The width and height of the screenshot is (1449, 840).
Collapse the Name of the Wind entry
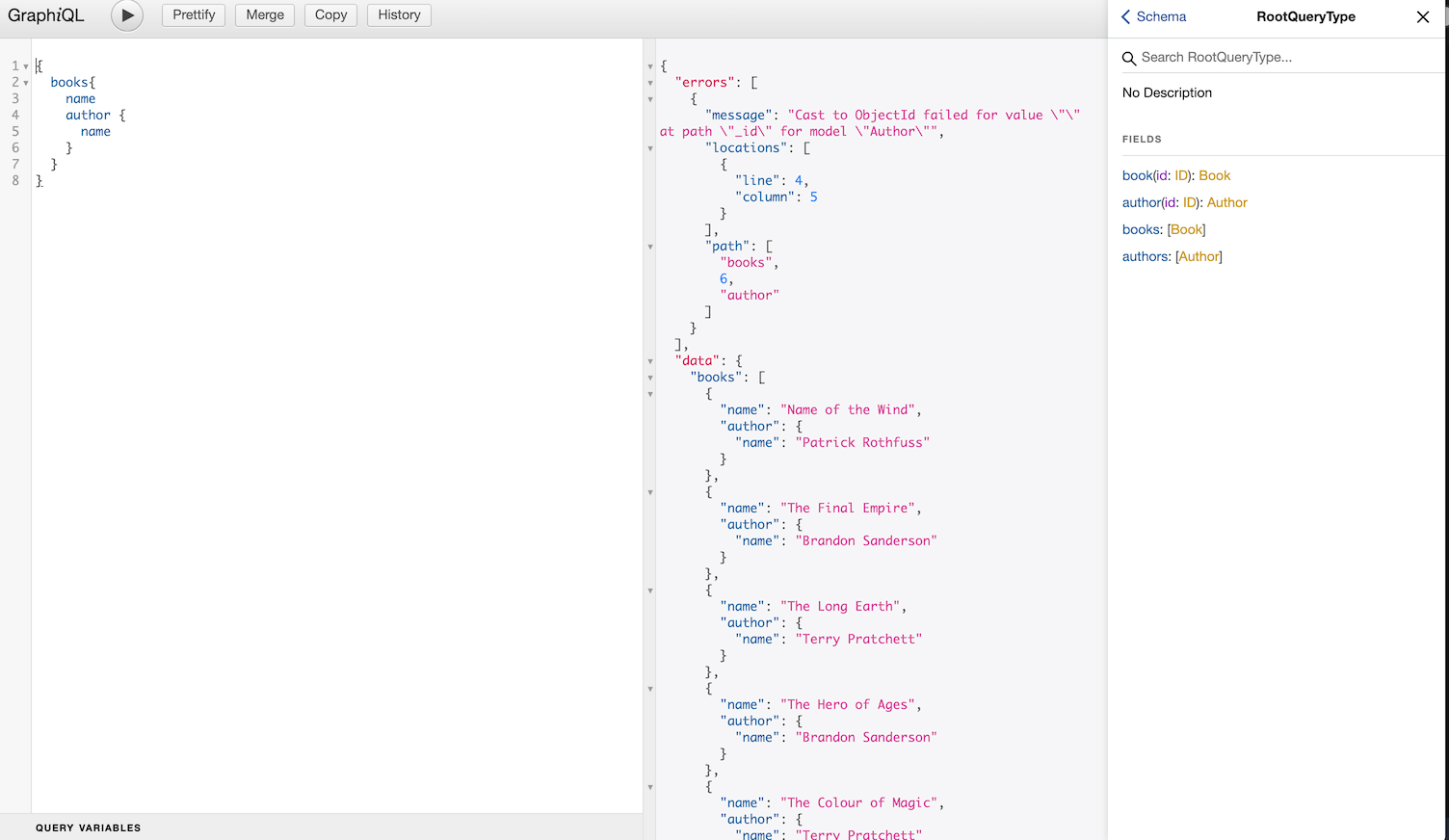(650, 394)
